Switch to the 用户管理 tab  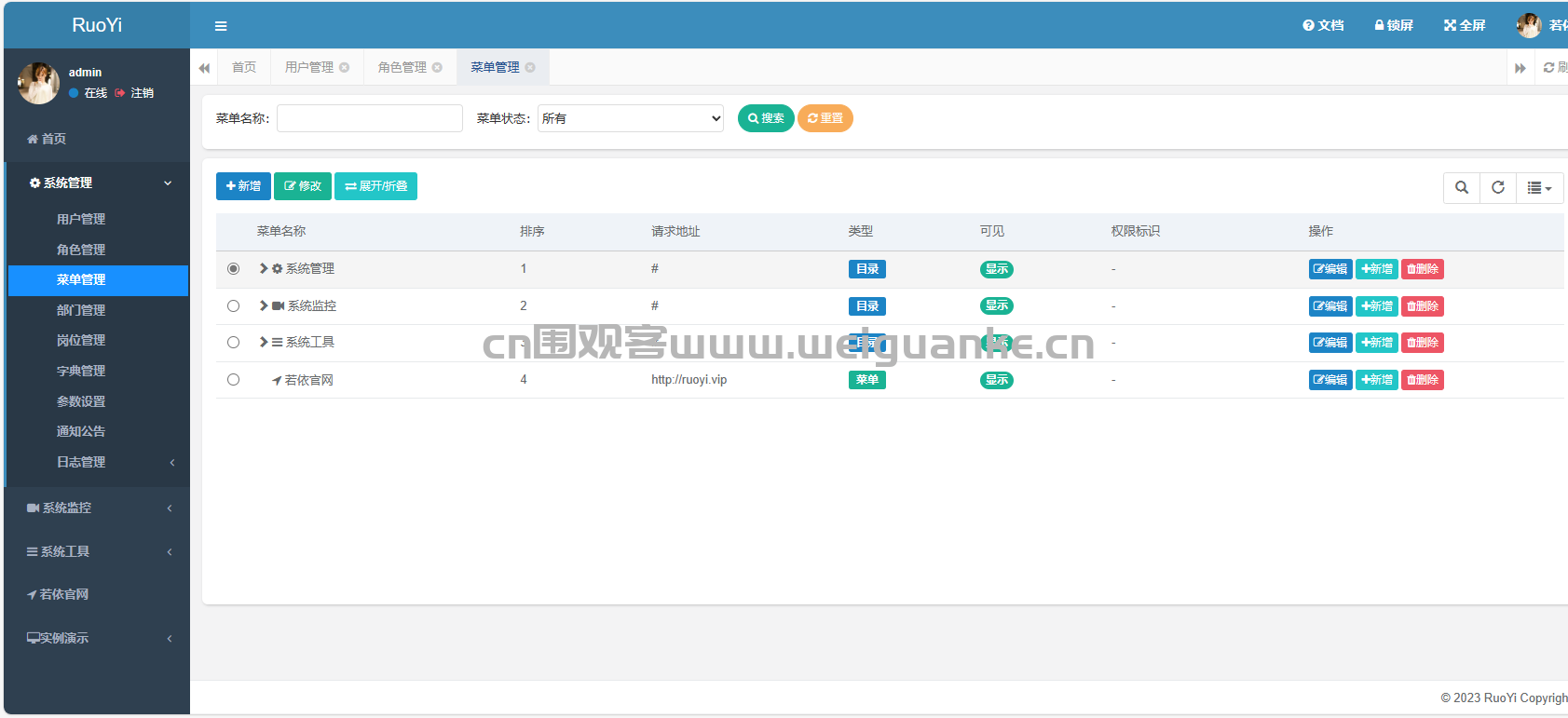click(309, 67)
